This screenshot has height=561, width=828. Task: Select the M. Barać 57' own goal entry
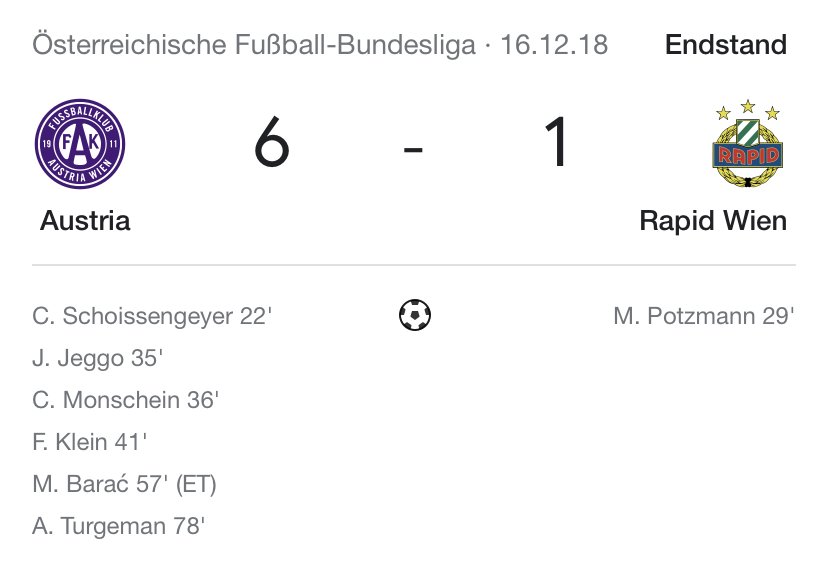pos(124,485)
